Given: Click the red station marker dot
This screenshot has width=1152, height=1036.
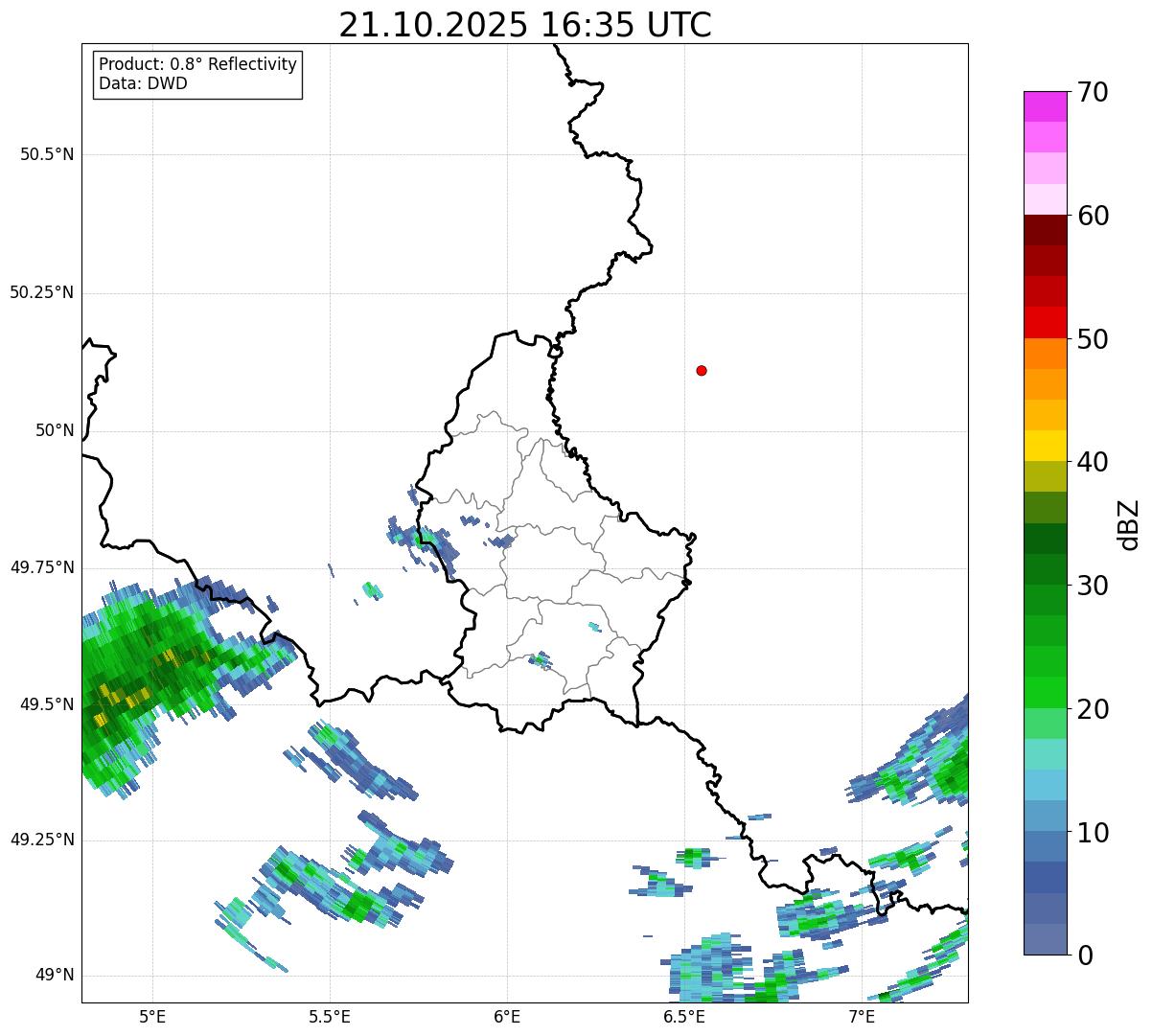Looking at the screenshot, I should click(702, 370).
